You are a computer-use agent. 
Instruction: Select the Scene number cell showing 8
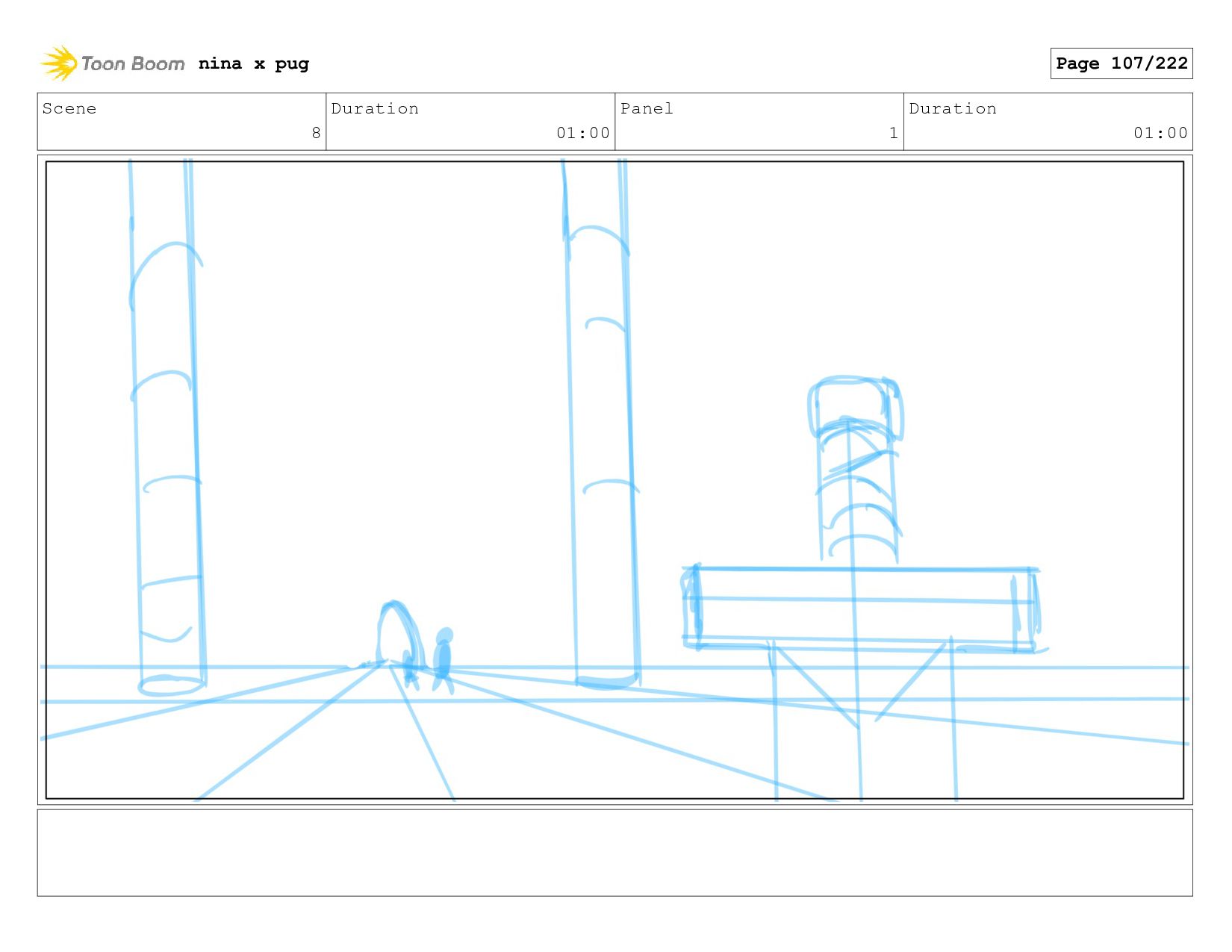pos(181,122)
